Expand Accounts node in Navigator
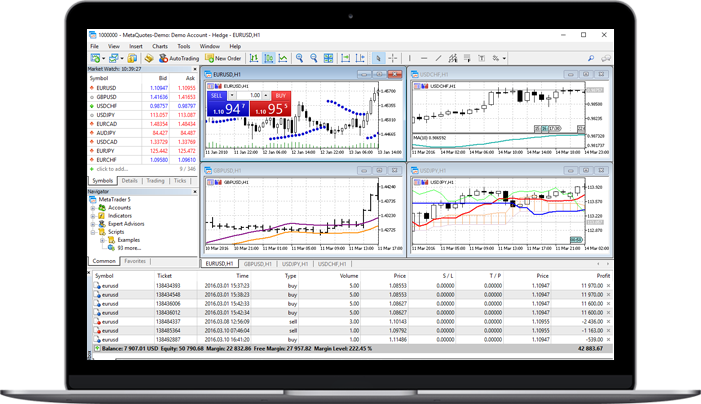This screenshot has width=701, height=404. [x=93, y=208]
